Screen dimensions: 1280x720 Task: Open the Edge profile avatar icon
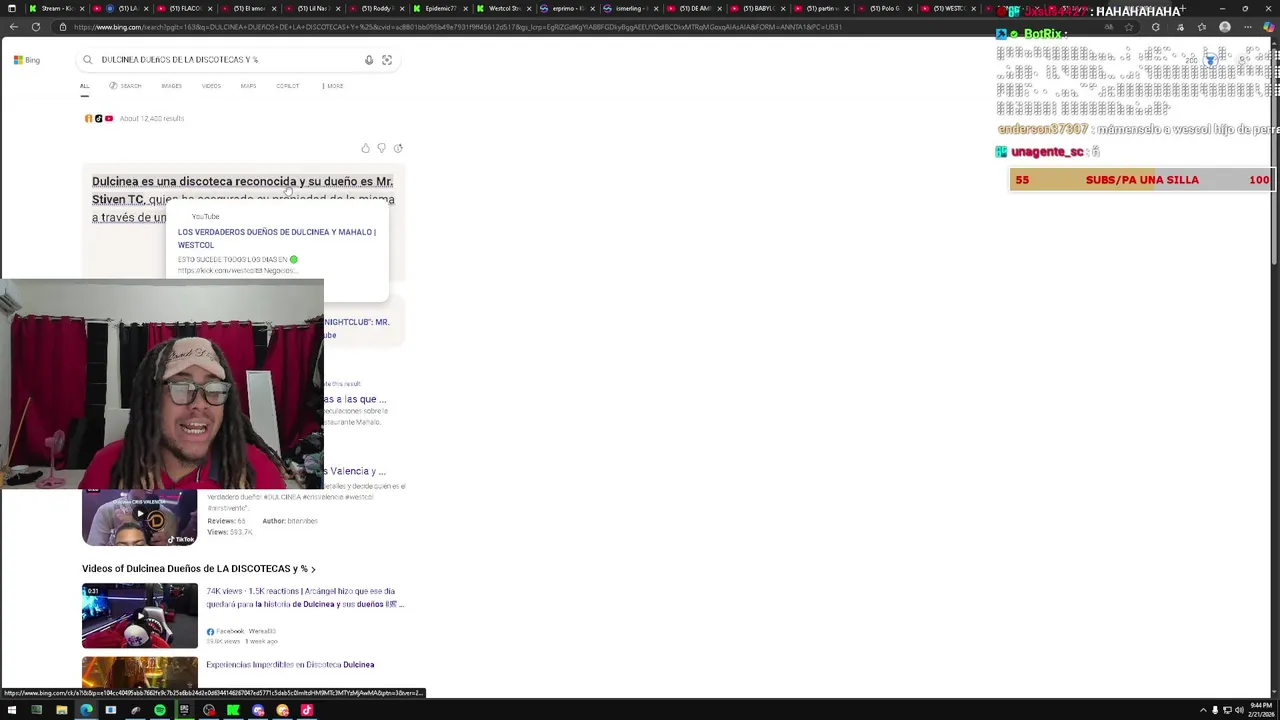coord(1225,27)
